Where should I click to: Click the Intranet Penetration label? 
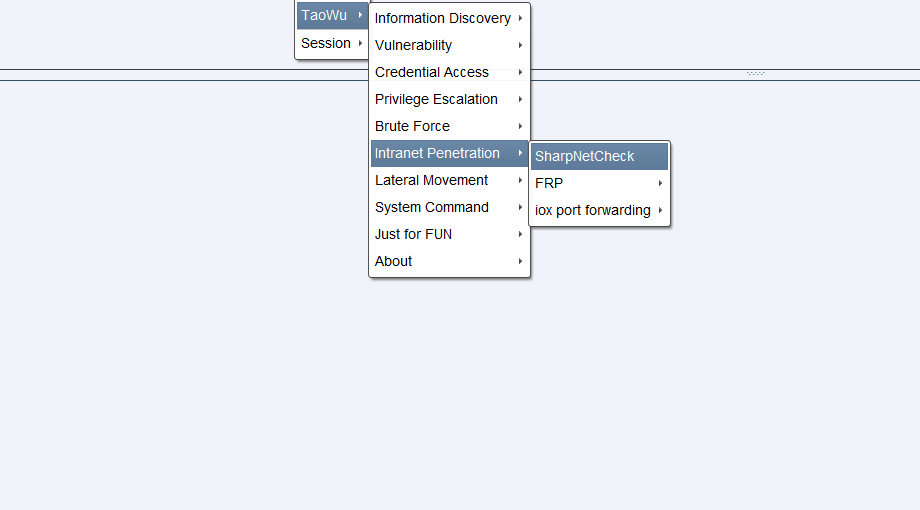[437, 153]
